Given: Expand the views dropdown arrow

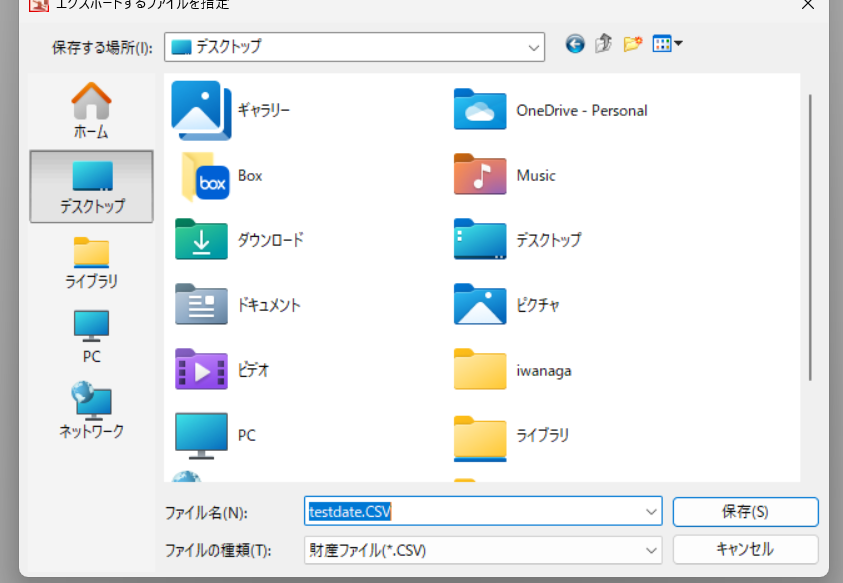Looking at the screenshot, I should [676, 44].
